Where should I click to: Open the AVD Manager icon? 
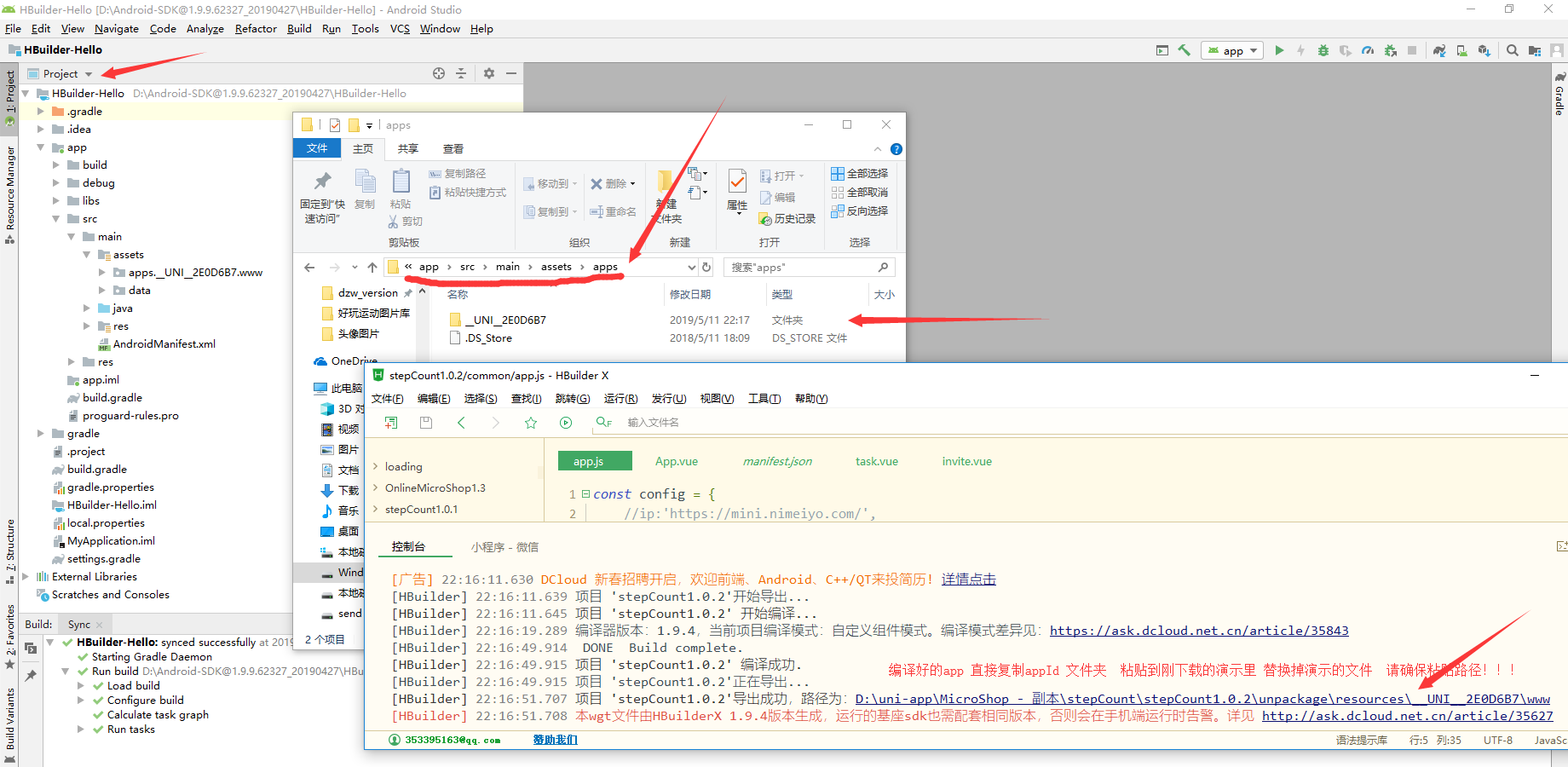(x=1461, y=50)
